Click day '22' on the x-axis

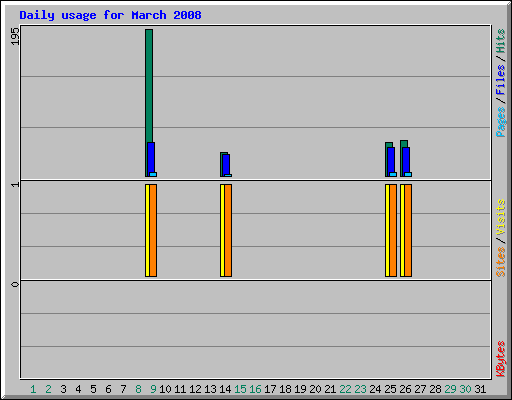coord(345,389)
